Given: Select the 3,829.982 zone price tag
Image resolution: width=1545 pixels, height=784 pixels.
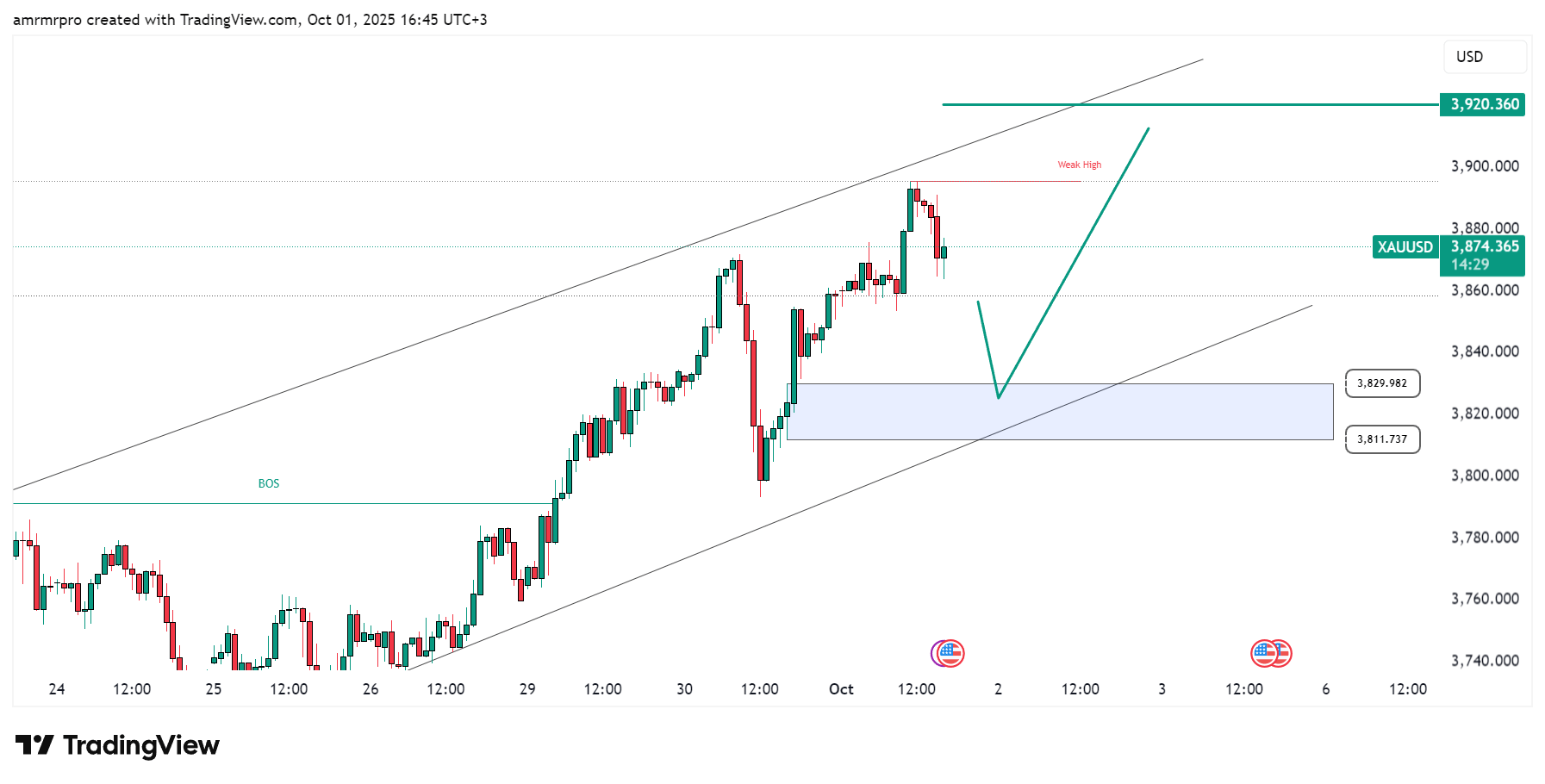Looking at the screenshot, I should [1381, 383].
